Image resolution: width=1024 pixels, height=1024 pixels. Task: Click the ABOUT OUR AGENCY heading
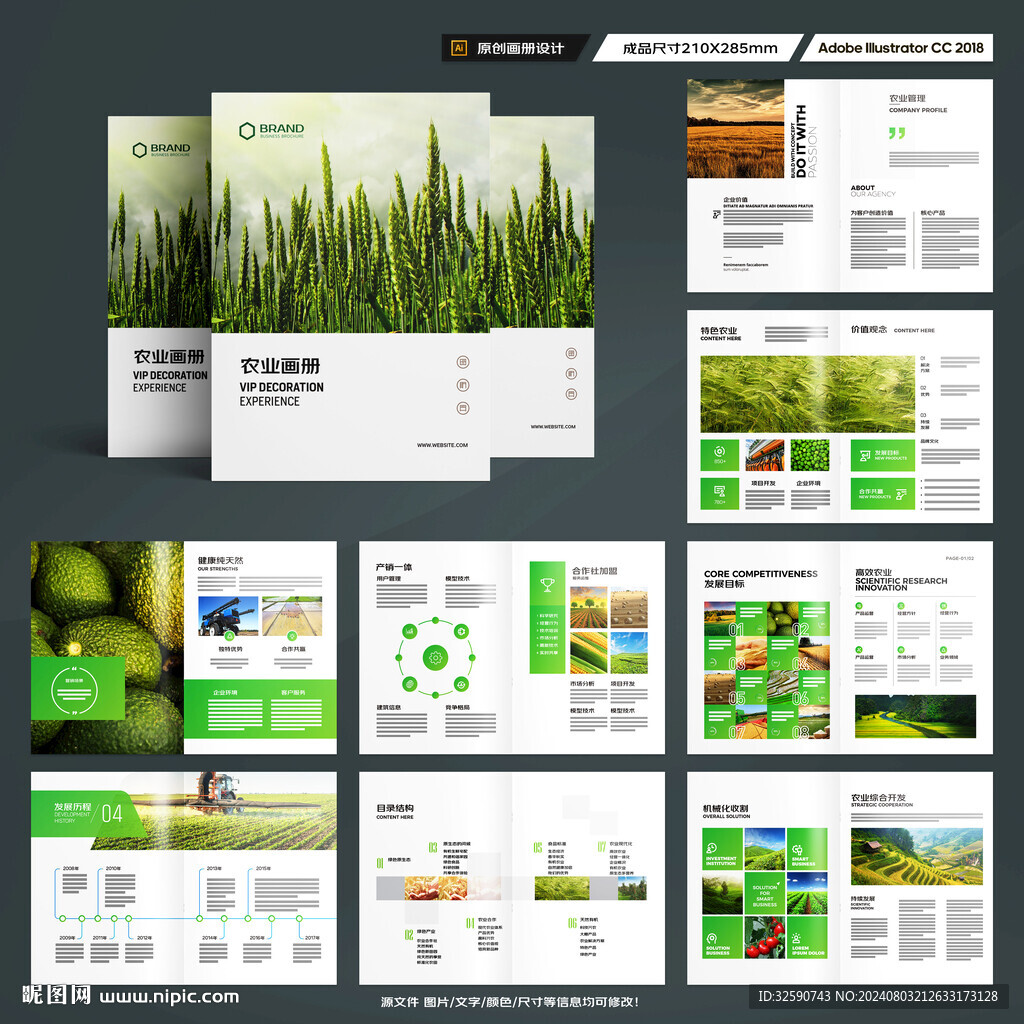pyautogui.click(x=872, y=191)
